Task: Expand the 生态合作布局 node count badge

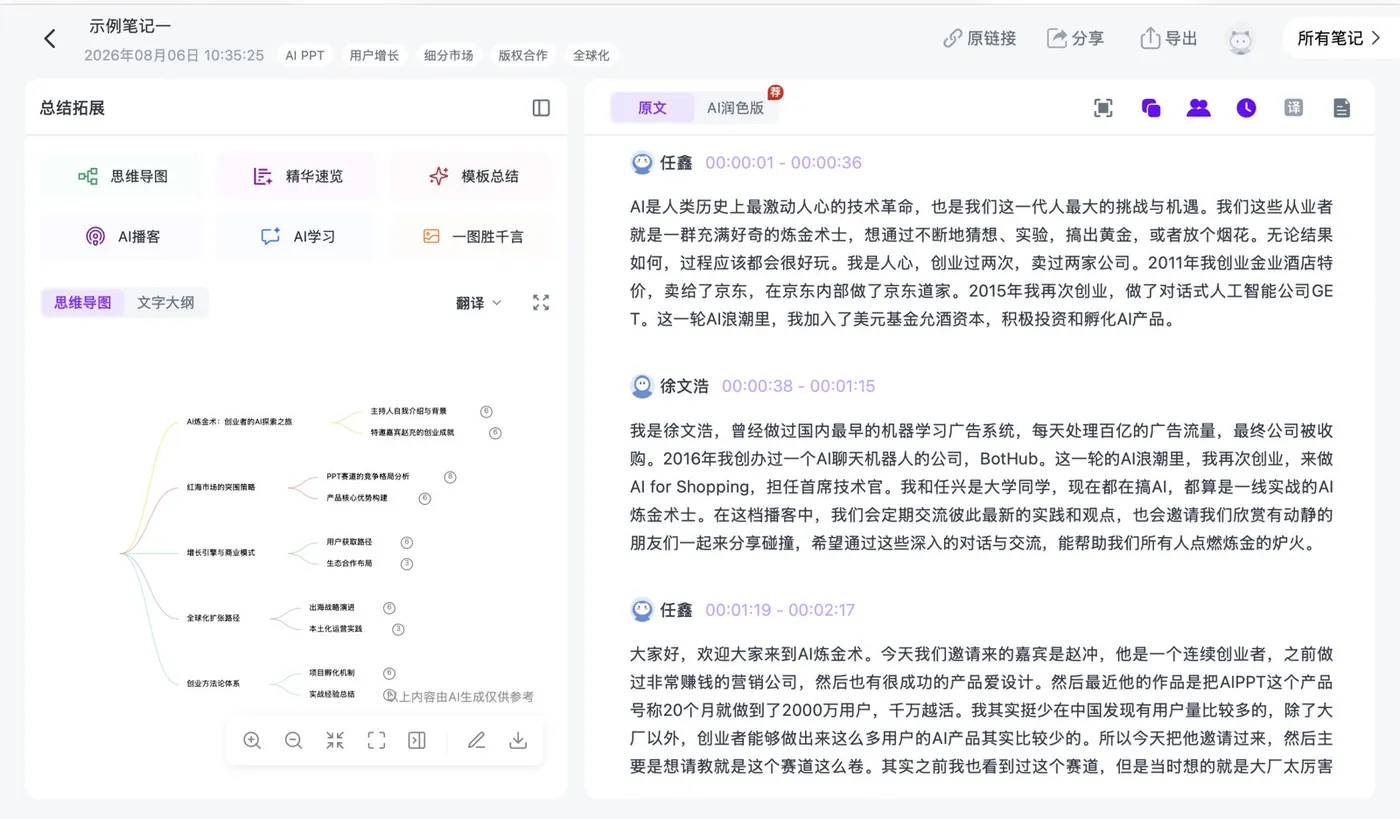Action: point(407,564)
